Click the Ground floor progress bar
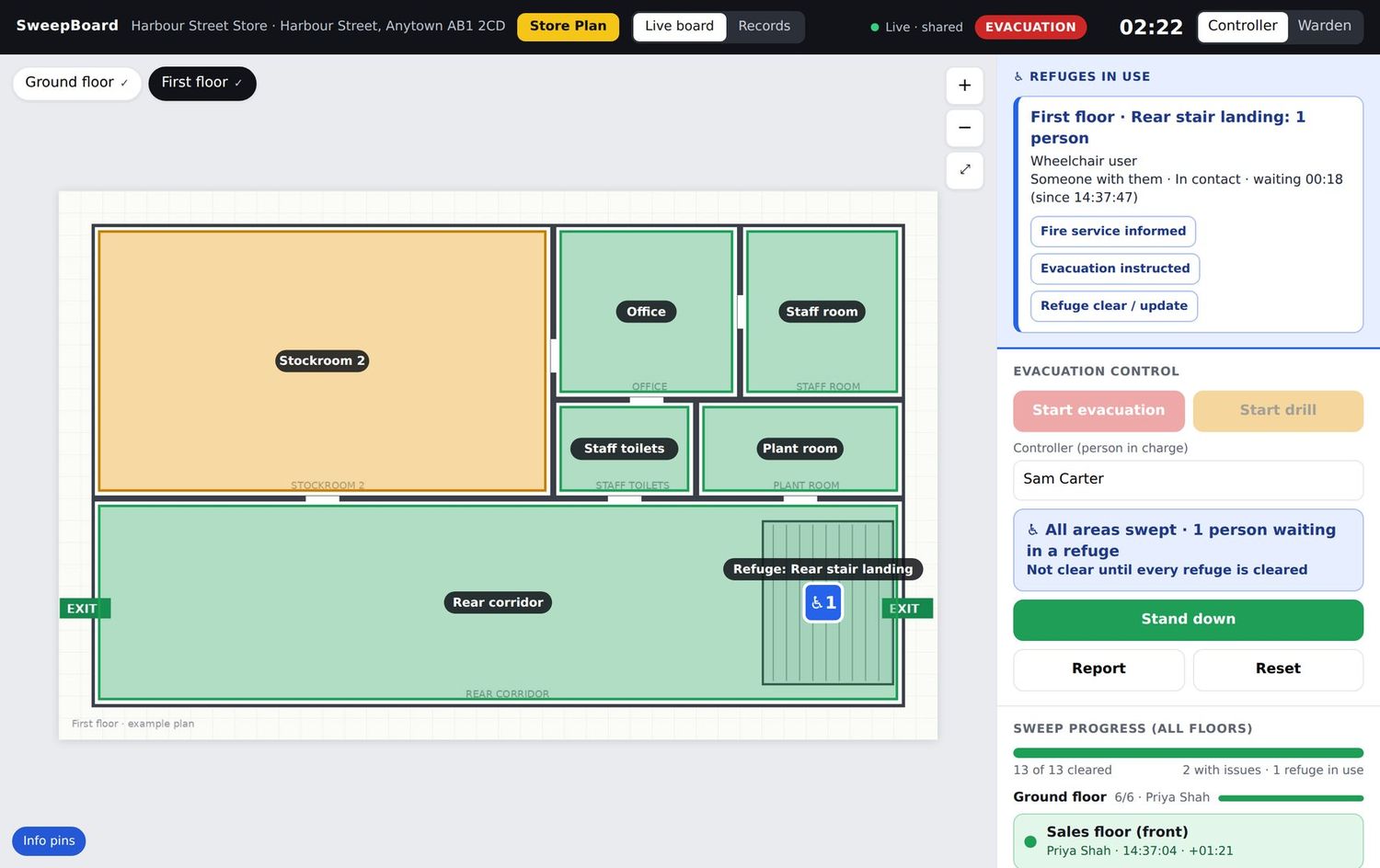This screenshot has height=868, width=1380. 1290,798
